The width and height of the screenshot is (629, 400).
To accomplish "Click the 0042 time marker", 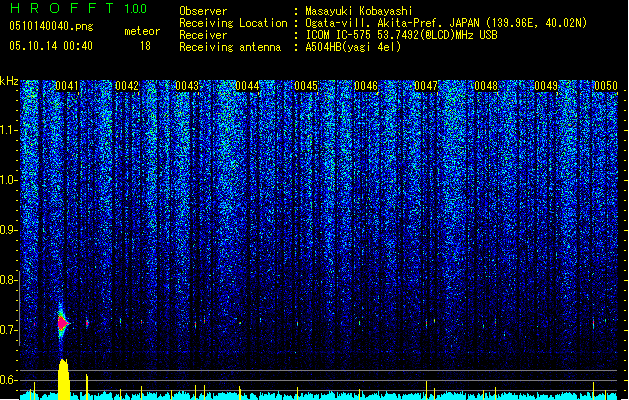I will pos(127,86).
